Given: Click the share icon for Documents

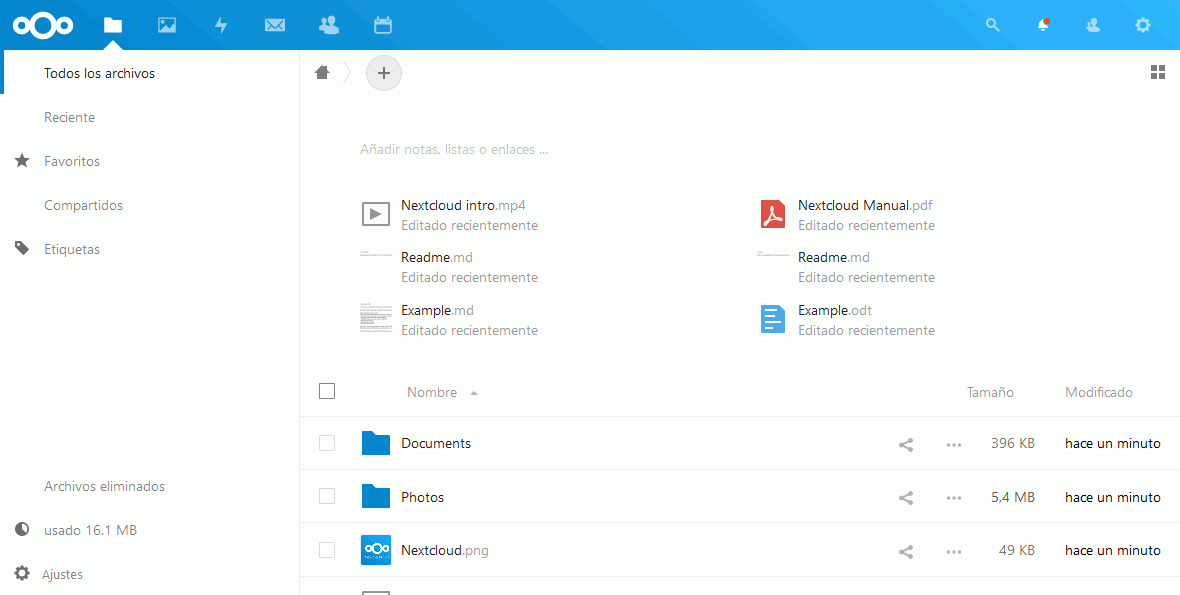Looking at the screenshot, I should pos(906,444).
